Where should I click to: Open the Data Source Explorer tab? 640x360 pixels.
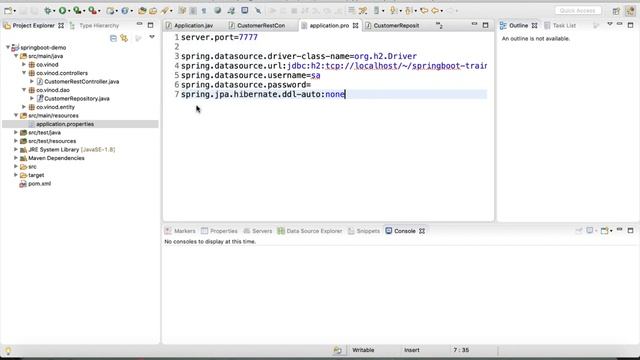314,231
